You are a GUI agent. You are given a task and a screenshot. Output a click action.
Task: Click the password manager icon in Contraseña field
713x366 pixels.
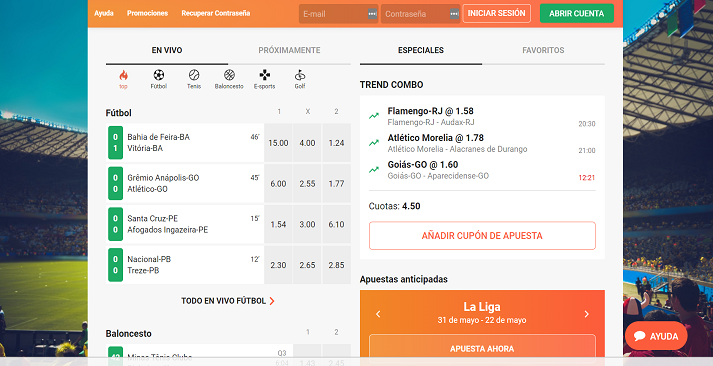click(x=454, y=14)
